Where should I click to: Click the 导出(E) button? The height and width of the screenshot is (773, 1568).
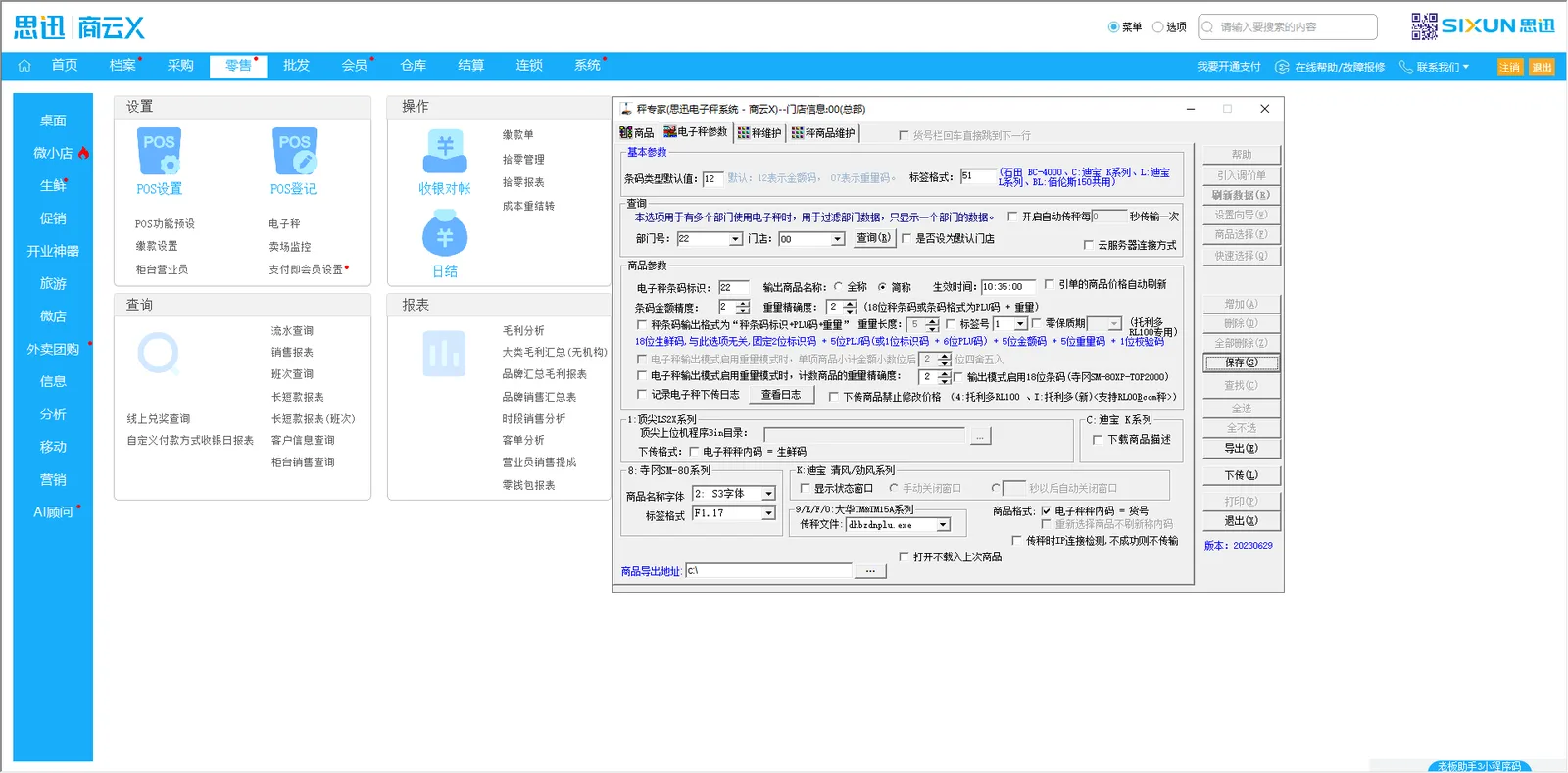1241,449
